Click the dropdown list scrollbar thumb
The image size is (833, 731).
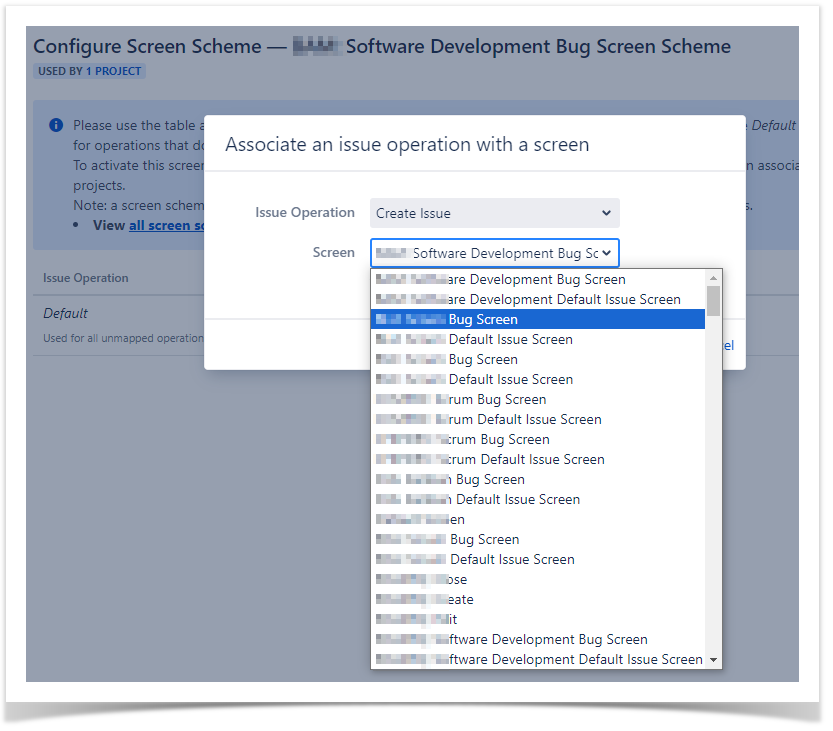point(713,300)
